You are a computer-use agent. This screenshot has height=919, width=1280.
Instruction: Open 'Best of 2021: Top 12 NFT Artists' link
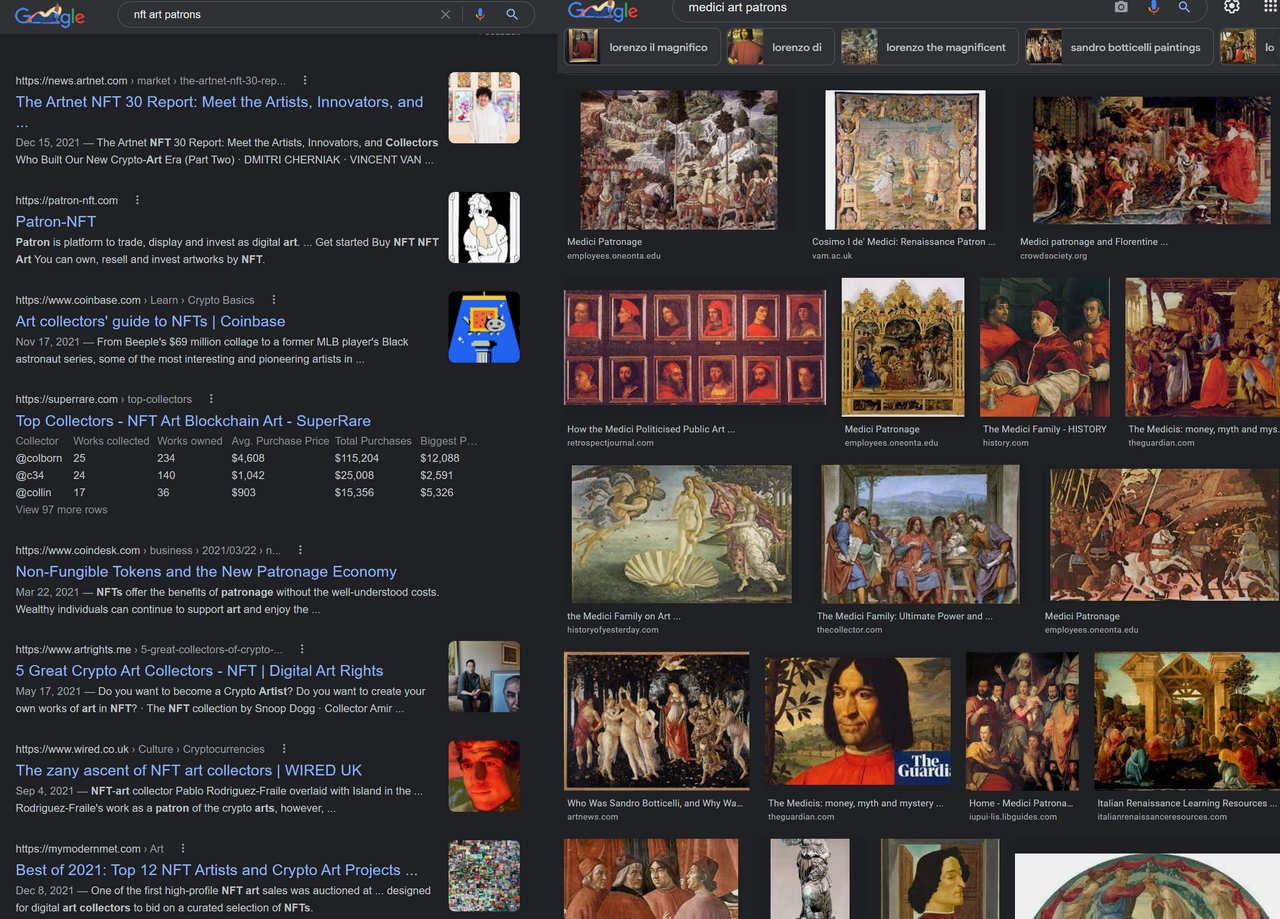click(x=217, y=870)
